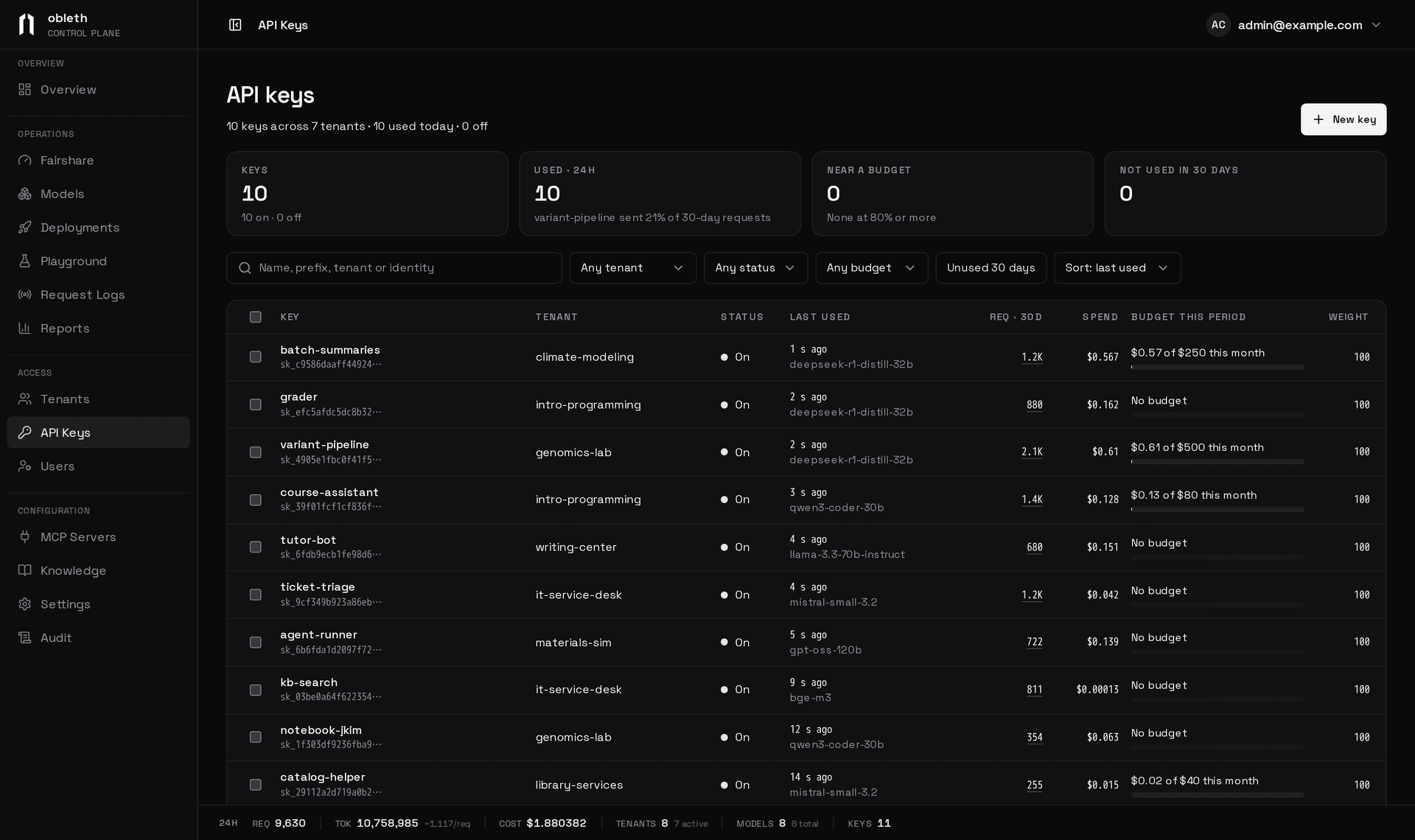
Task: Navigate to Deployments in the sidebar
Action: click(99, 227)
